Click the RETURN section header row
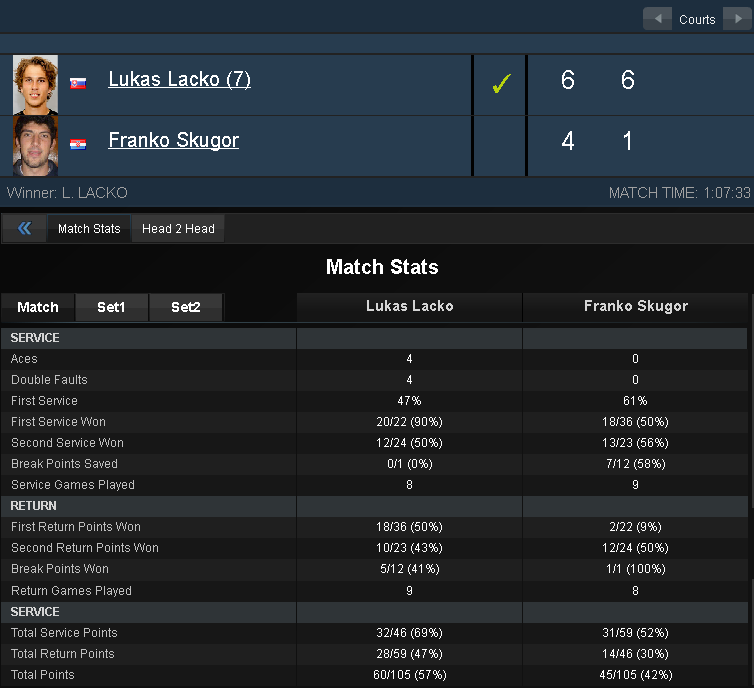754x688 pixels. point(374,506)
